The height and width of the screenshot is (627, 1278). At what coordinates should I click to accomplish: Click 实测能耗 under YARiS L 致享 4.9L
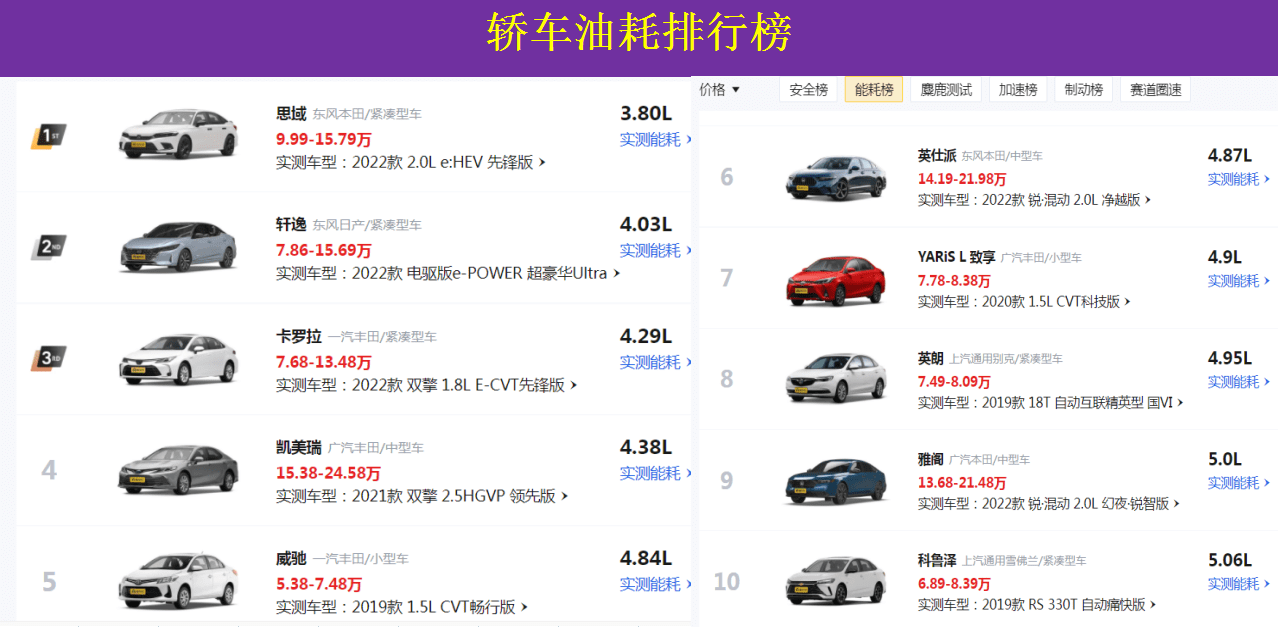point(1239,281)
